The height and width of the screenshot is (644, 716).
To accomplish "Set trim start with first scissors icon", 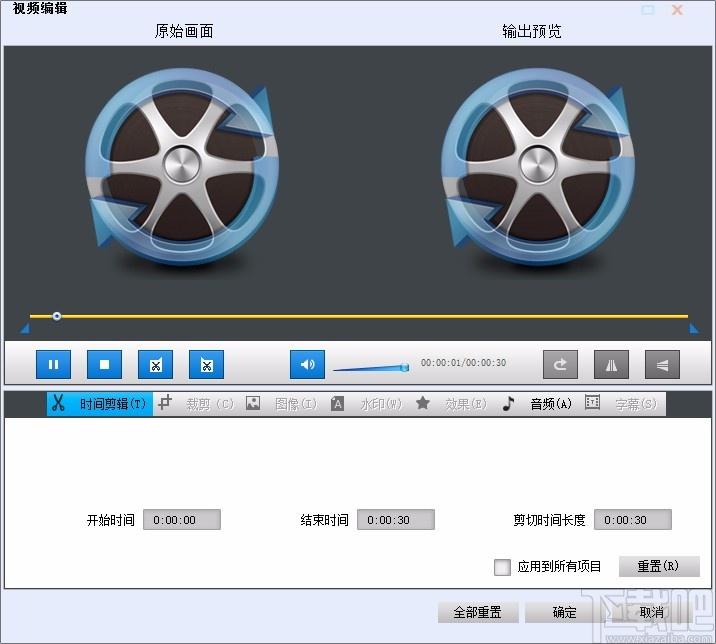I will tap(155, 364).
